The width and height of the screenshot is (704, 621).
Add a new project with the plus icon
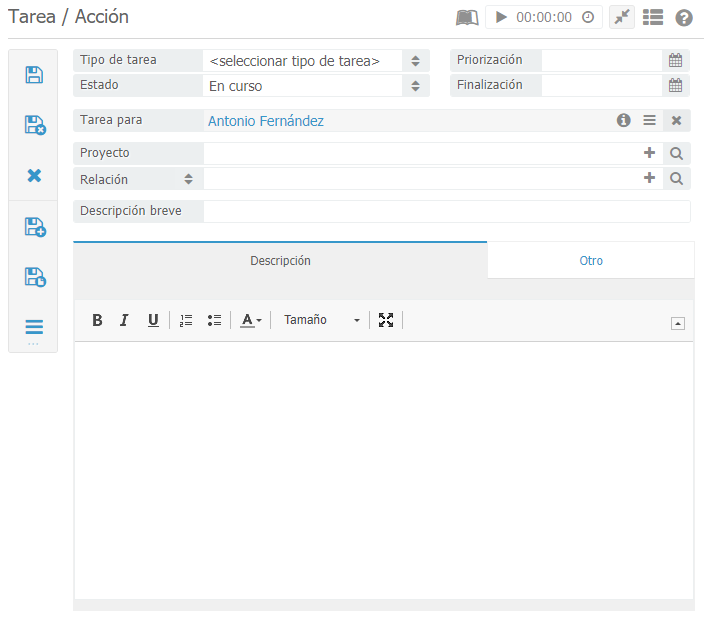pos(649,153)
